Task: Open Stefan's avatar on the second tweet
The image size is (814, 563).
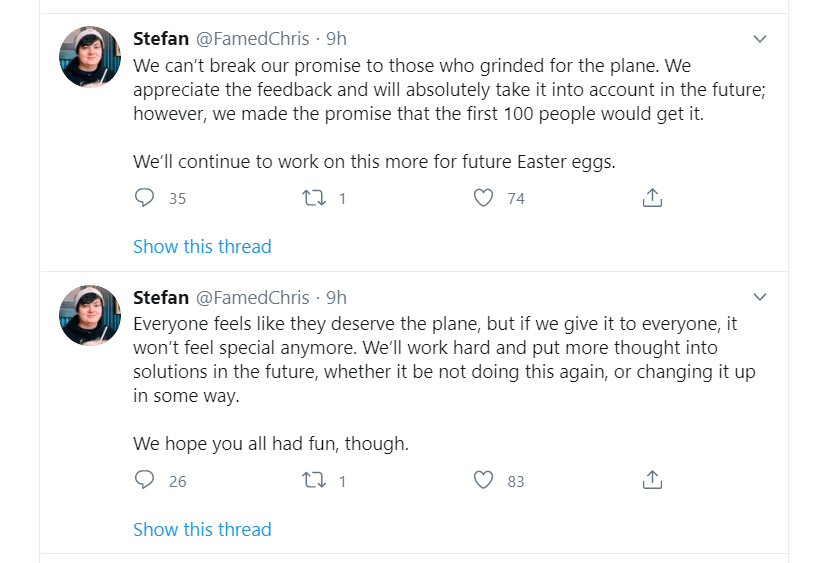Action: [x=90, y=315]
